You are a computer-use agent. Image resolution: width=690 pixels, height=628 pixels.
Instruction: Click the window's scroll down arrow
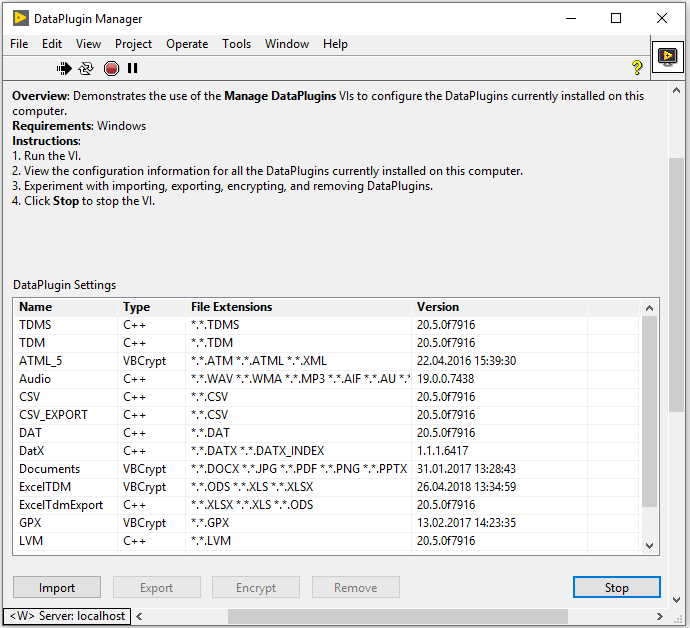click(x=676, y=599)
